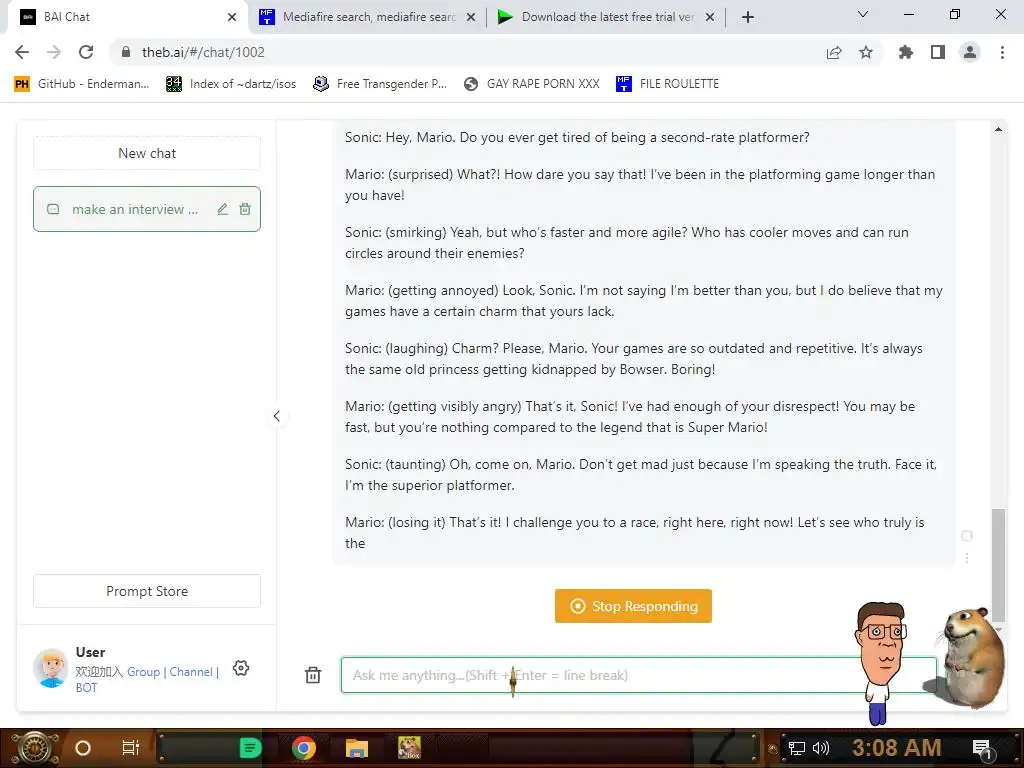Start a New chat
The image size is (1024, 768).
pyautogui.click(x=147, y=153)
